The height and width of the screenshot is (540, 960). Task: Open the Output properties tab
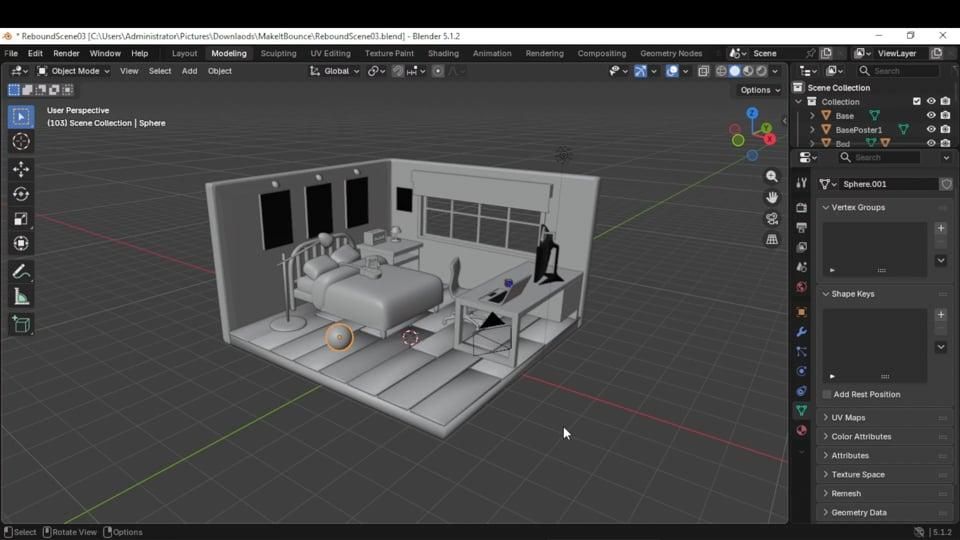point(801,227)
